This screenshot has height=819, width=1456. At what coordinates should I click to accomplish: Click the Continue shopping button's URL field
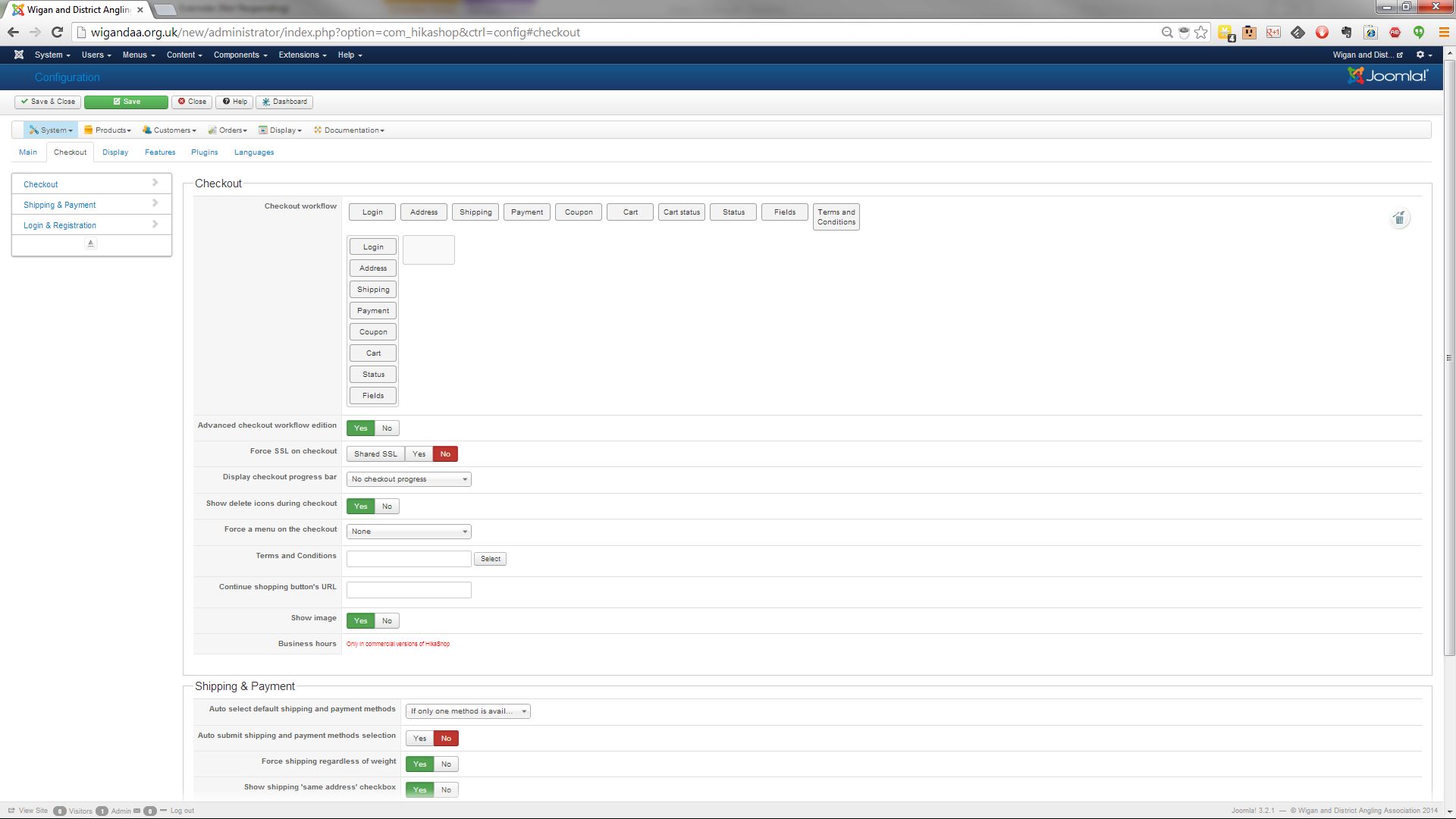[409, 590]
